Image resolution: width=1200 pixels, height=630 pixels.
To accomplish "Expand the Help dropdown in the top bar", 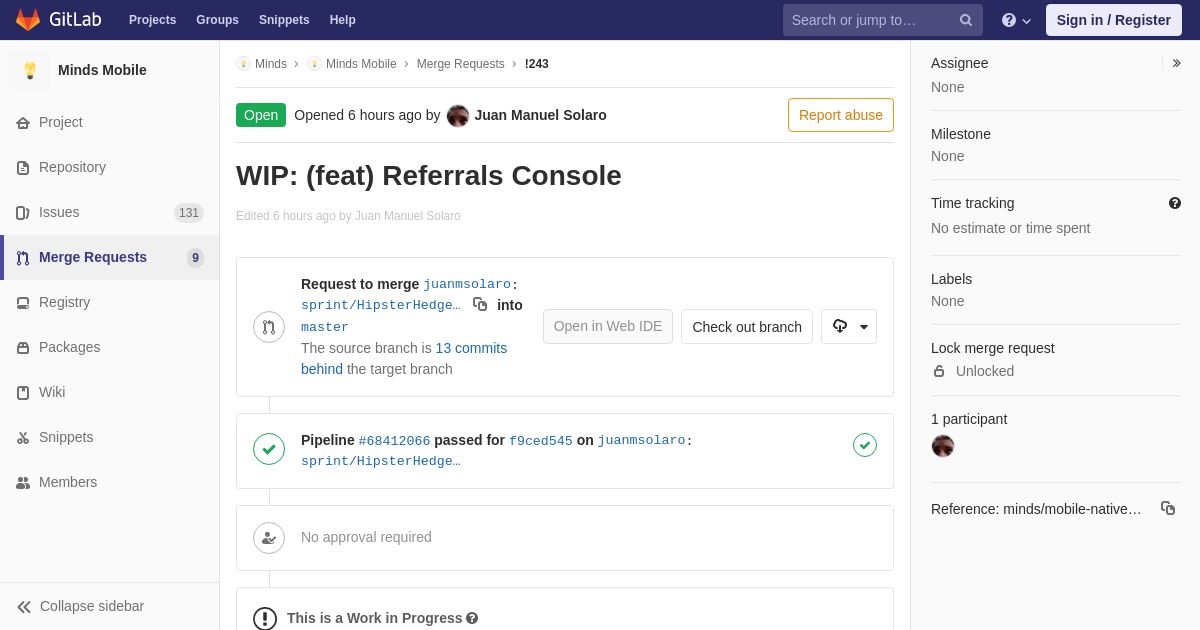I will tap(1016, 20).
